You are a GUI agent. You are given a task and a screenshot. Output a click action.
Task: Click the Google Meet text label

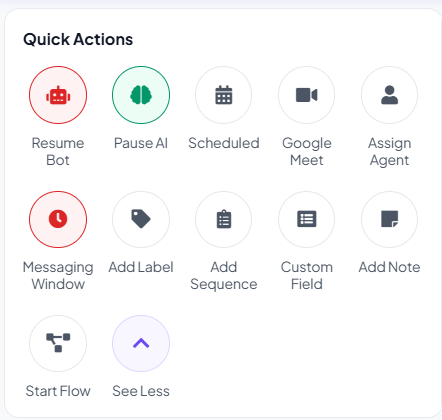tap(307, 152)
